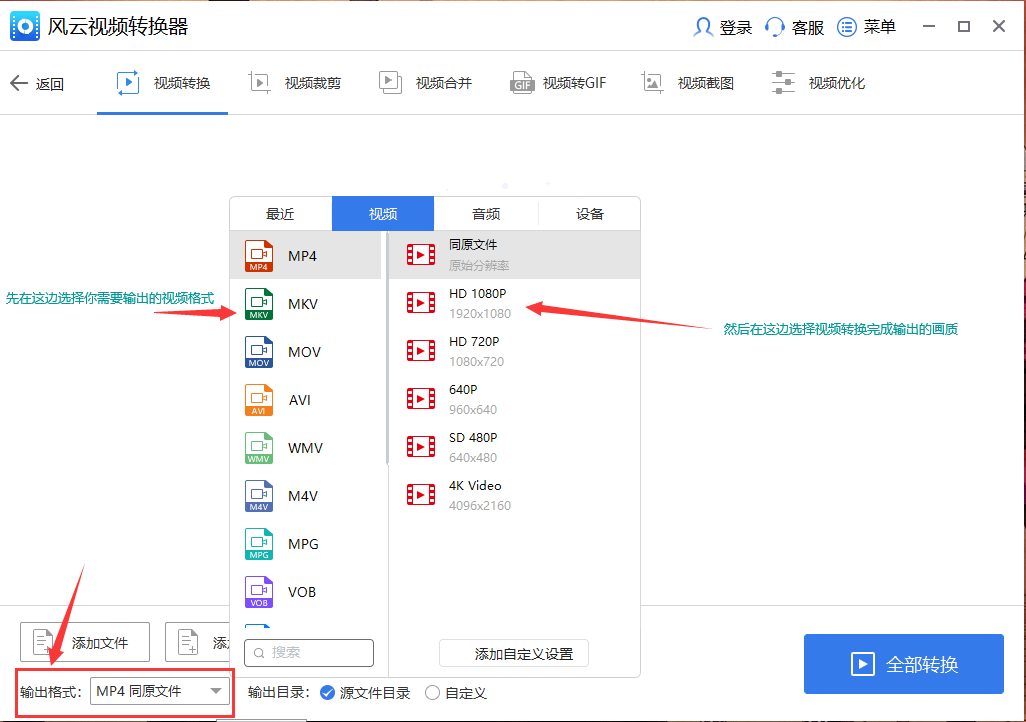Switch to the 设备 format tab
The width and height of the screenshot is (1026, 722).
[590, 214]
